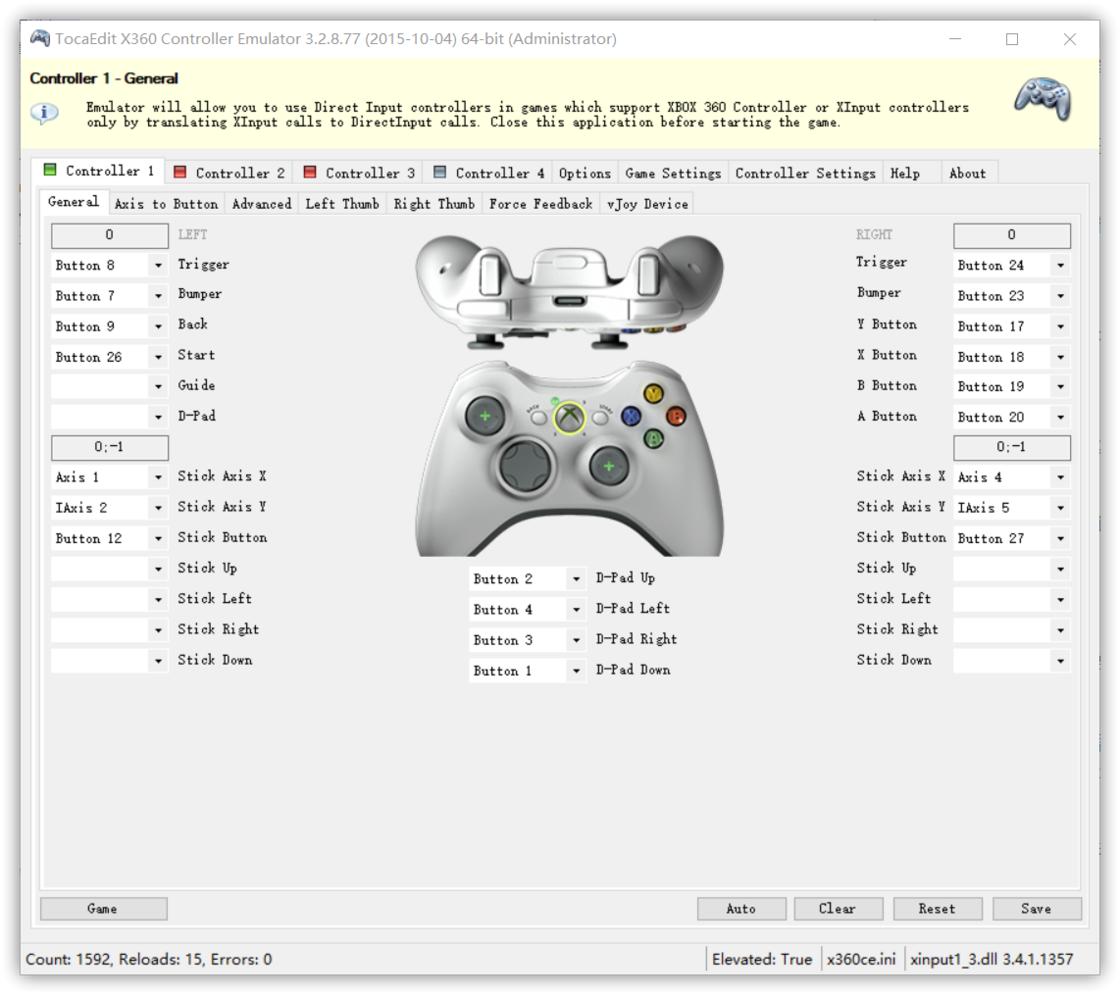
Task: Open the Left Bumper dropdown showing Button 7
Action: (109, 296)
